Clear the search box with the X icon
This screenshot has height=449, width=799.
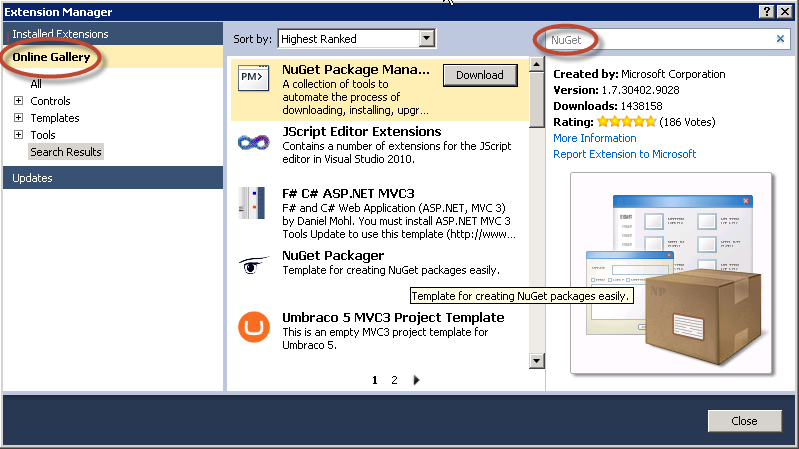(780, 39)
